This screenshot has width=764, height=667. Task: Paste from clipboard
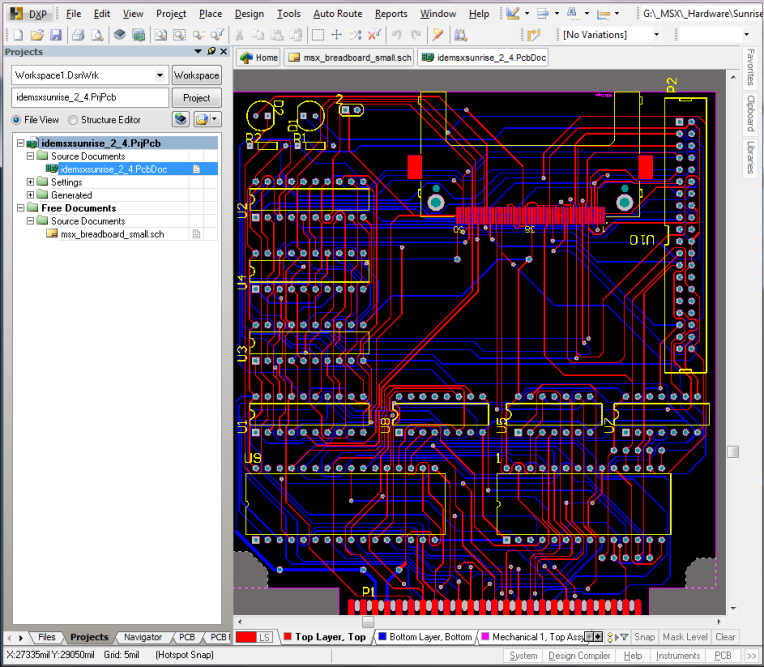pos(277,35)
